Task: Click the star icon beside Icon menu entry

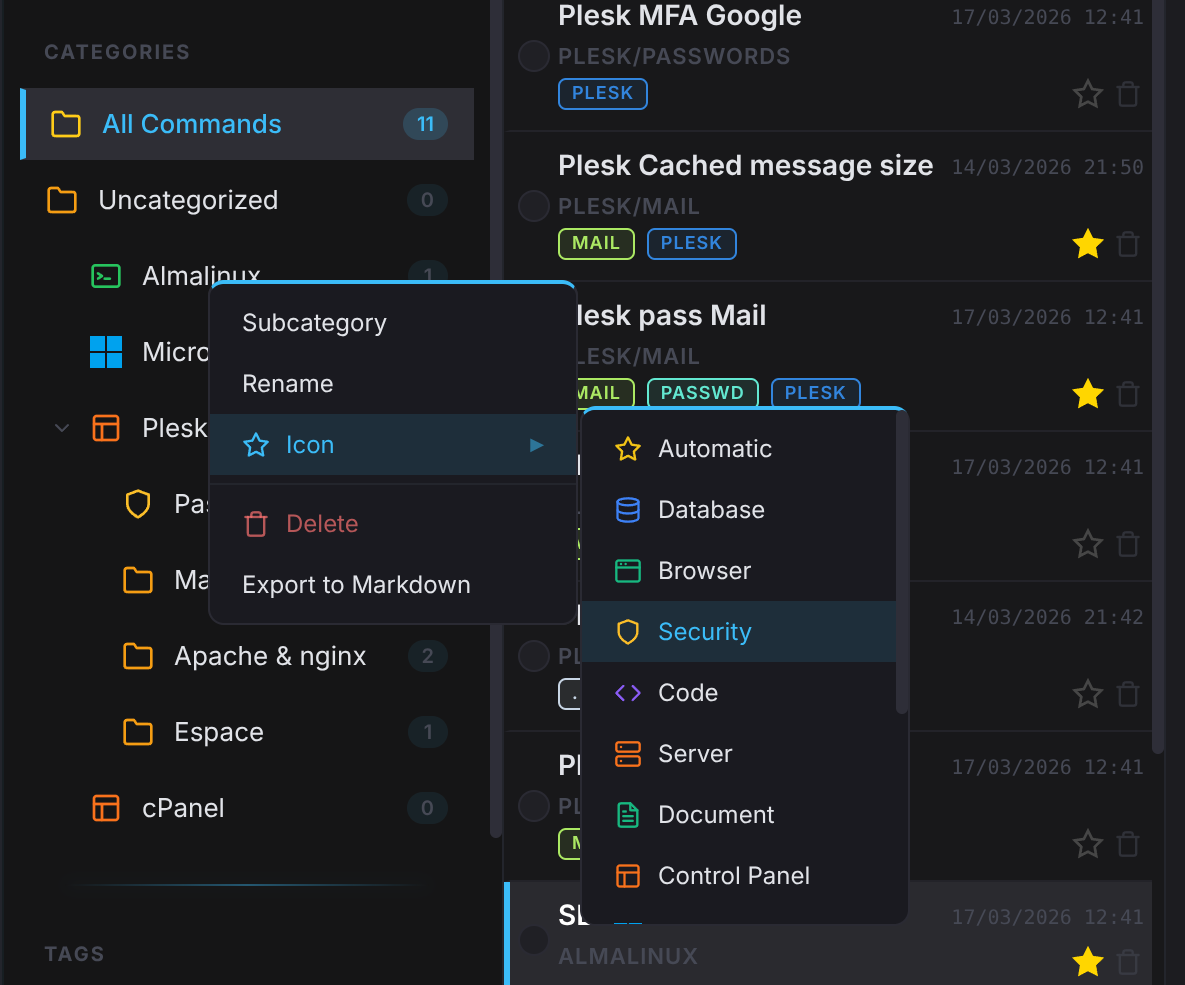Action: tap(256, 445)
